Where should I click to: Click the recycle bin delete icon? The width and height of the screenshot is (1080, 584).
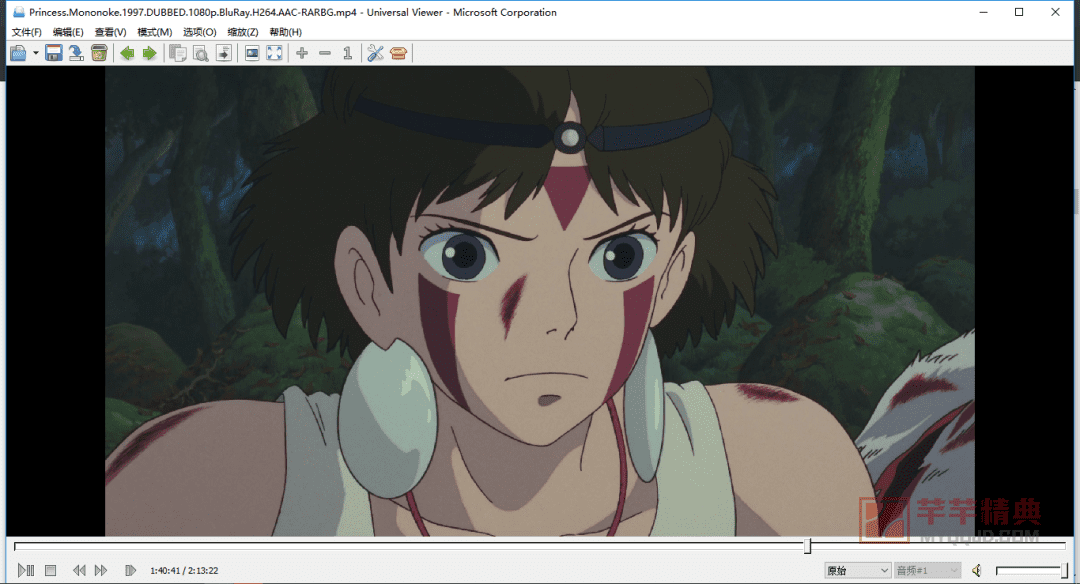[x=99, y=53]
